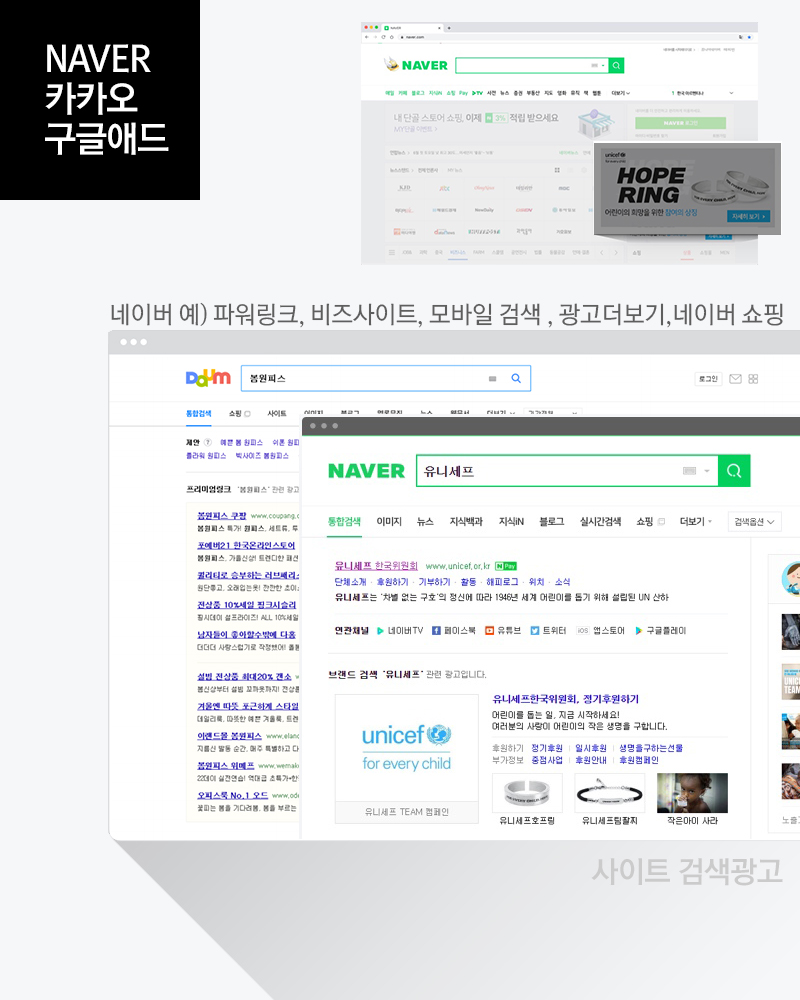Open the 실시간검색 tab

(600, 521)
